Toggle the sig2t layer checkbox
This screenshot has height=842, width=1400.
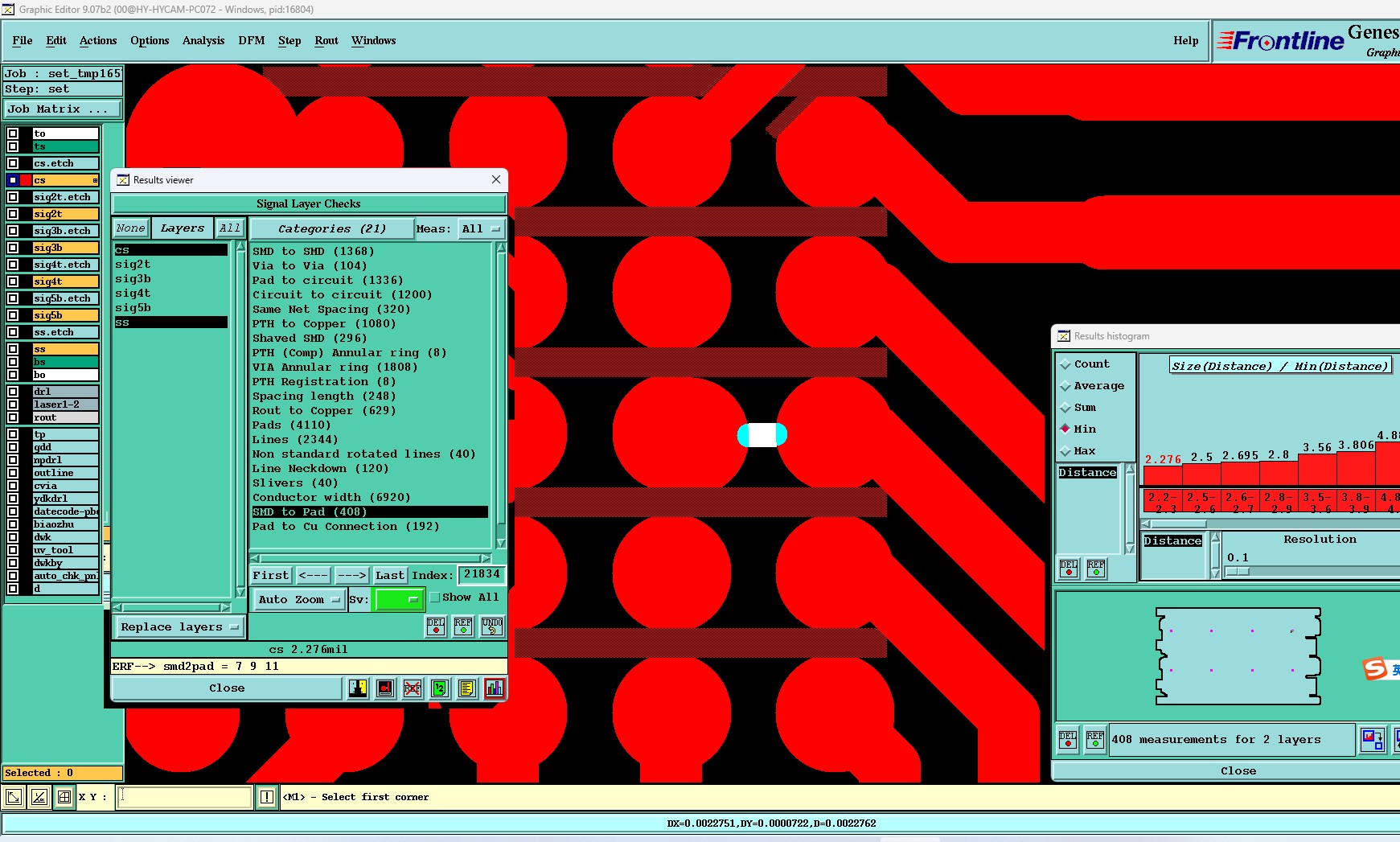tap(13, 214)
